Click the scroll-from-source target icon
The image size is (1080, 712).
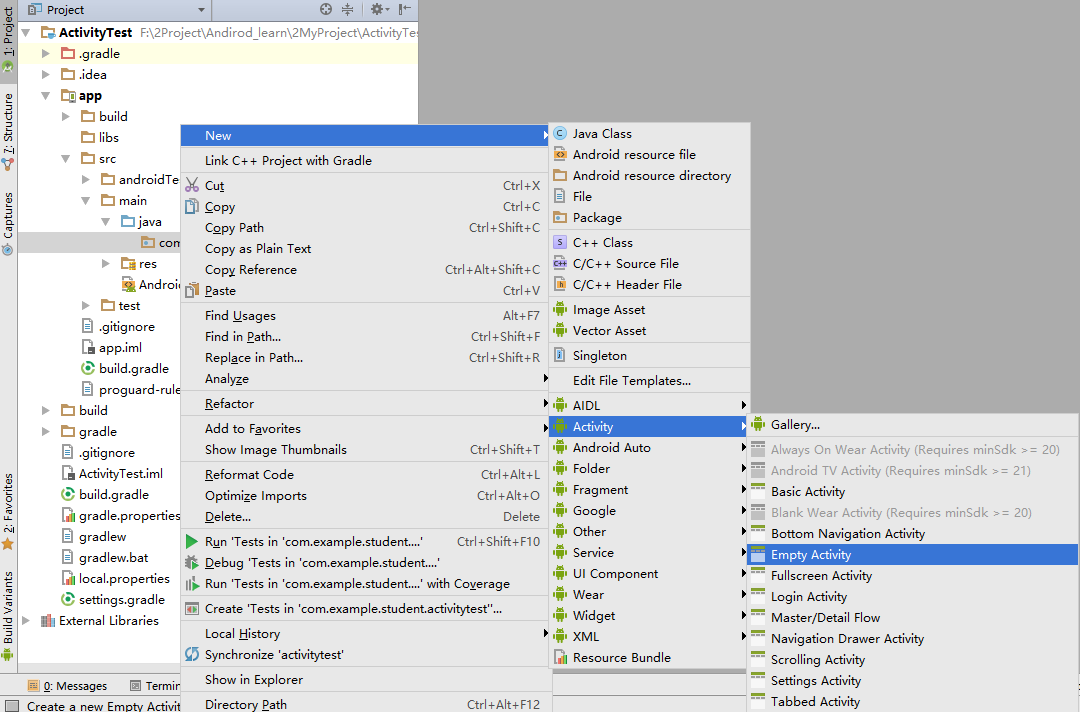(326, 9)
